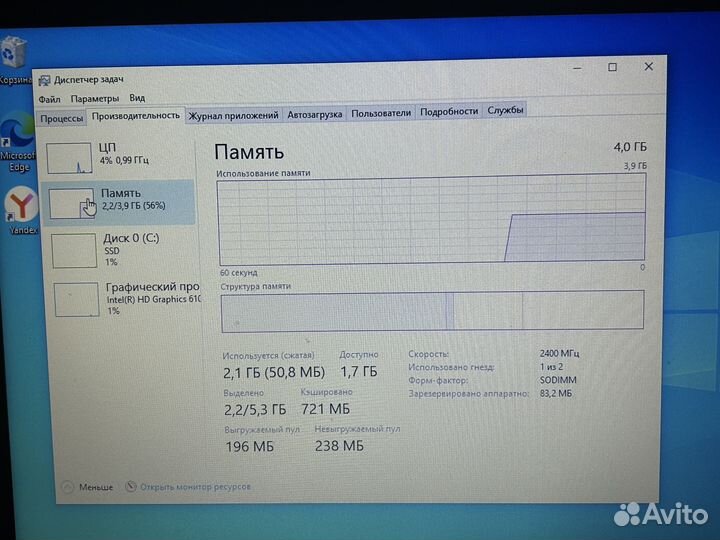Image resolution: width=720 pixels, height=540 pixels.
Task: Select the Производительность tab
Action: tap(135, 116)
